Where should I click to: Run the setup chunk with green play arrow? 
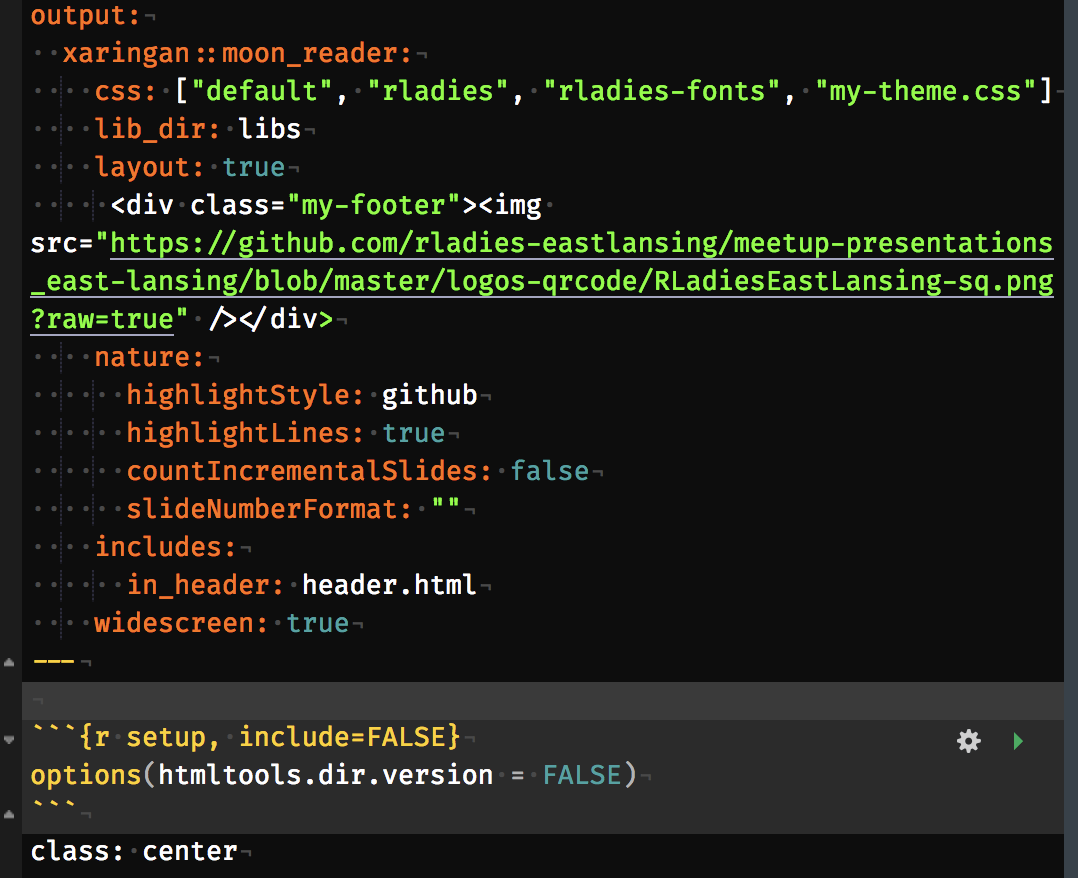[x=1018, y=740]
